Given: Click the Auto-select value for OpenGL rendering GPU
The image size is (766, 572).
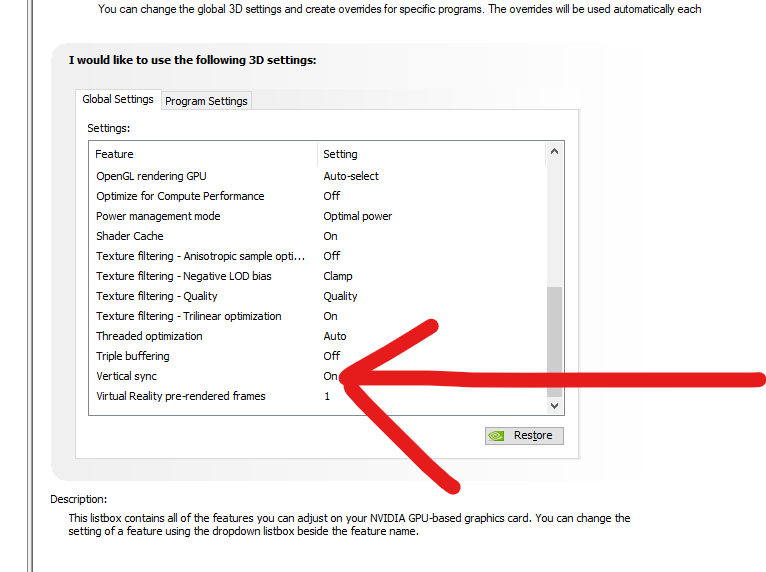Looking at the screenshot, I should 351,176.
